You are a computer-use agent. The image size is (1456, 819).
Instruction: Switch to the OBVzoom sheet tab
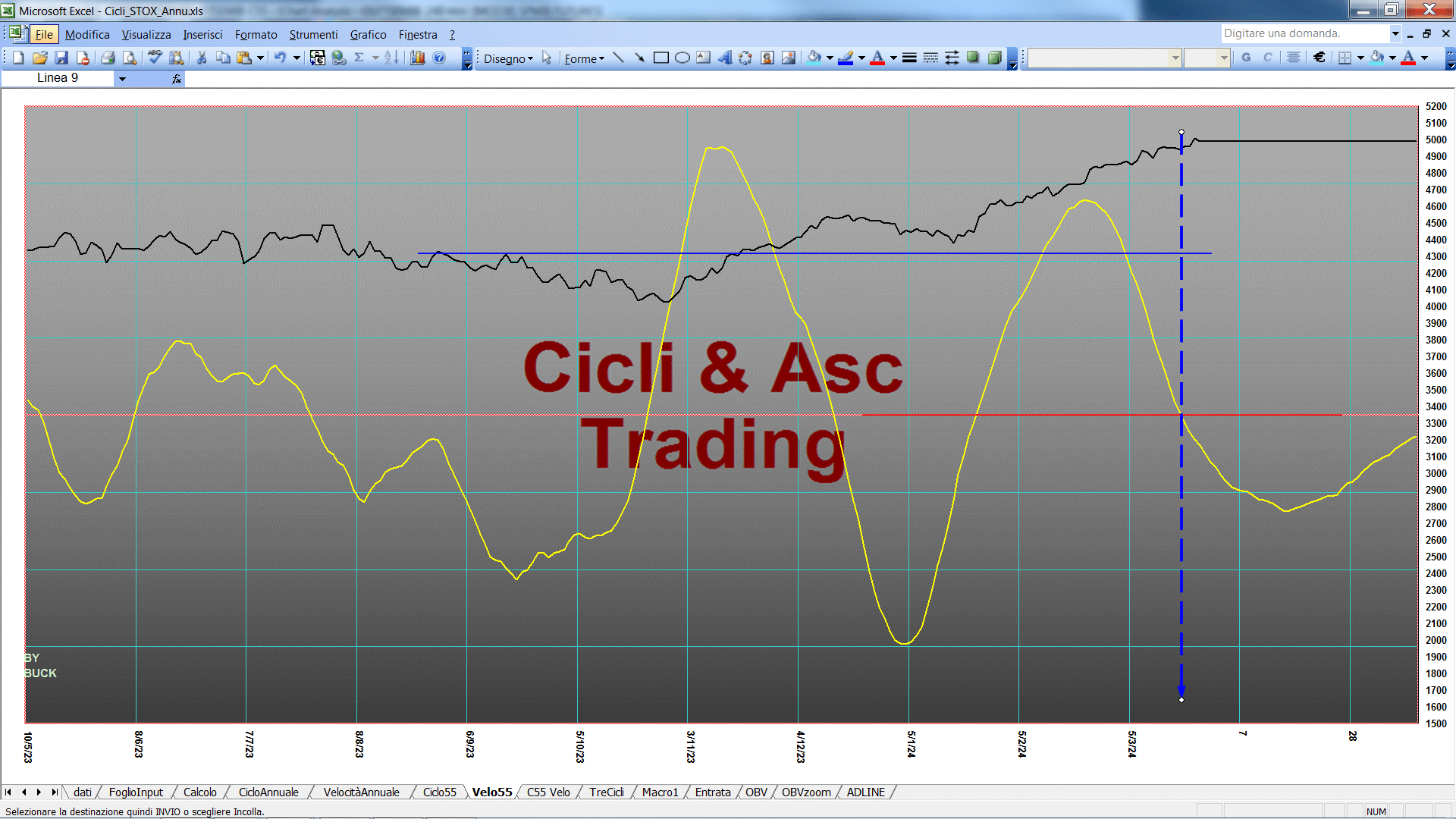tap(806, 792)
